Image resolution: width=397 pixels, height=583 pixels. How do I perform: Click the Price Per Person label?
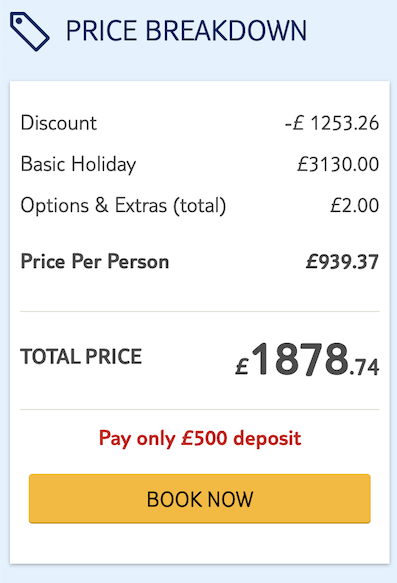tap(95, 261)
